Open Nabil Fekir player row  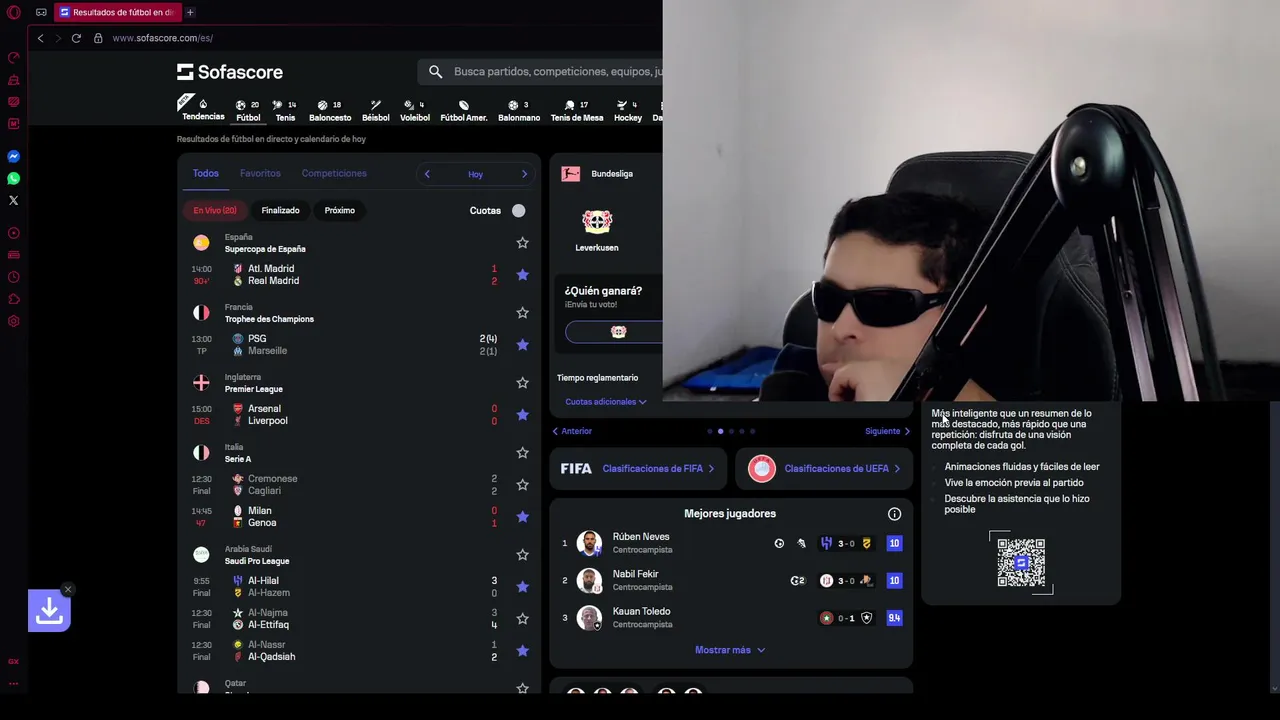point(731,580)
